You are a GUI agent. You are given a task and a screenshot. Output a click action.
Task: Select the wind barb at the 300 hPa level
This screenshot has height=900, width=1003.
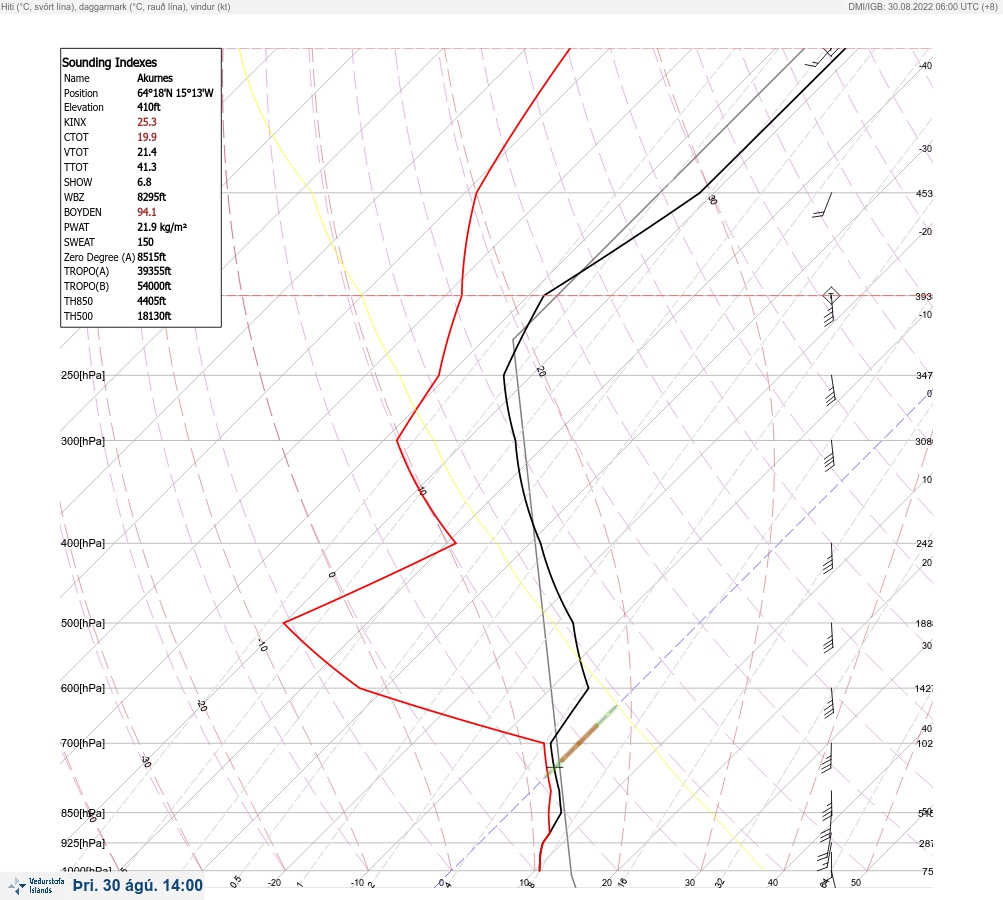[x=830, y=456]
